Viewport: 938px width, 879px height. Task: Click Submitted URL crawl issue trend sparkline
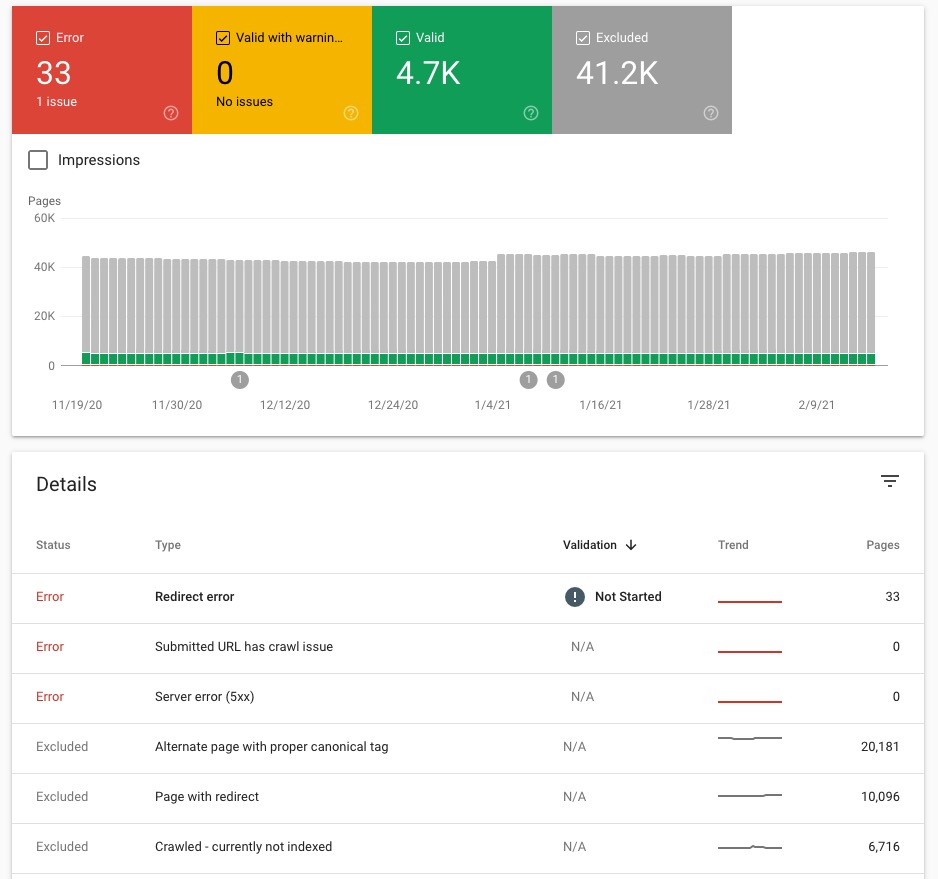(x=750, y=651)
